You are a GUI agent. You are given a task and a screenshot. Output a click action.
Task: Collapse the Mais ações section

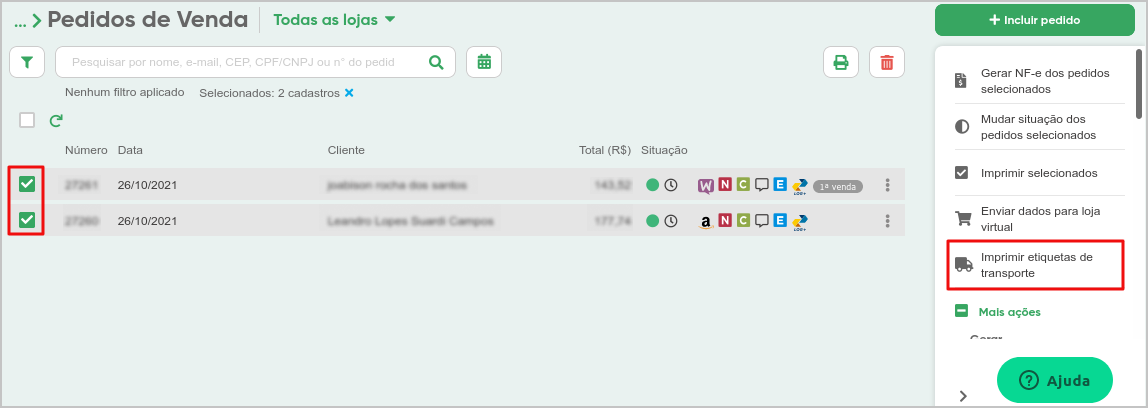pos(961,311)
